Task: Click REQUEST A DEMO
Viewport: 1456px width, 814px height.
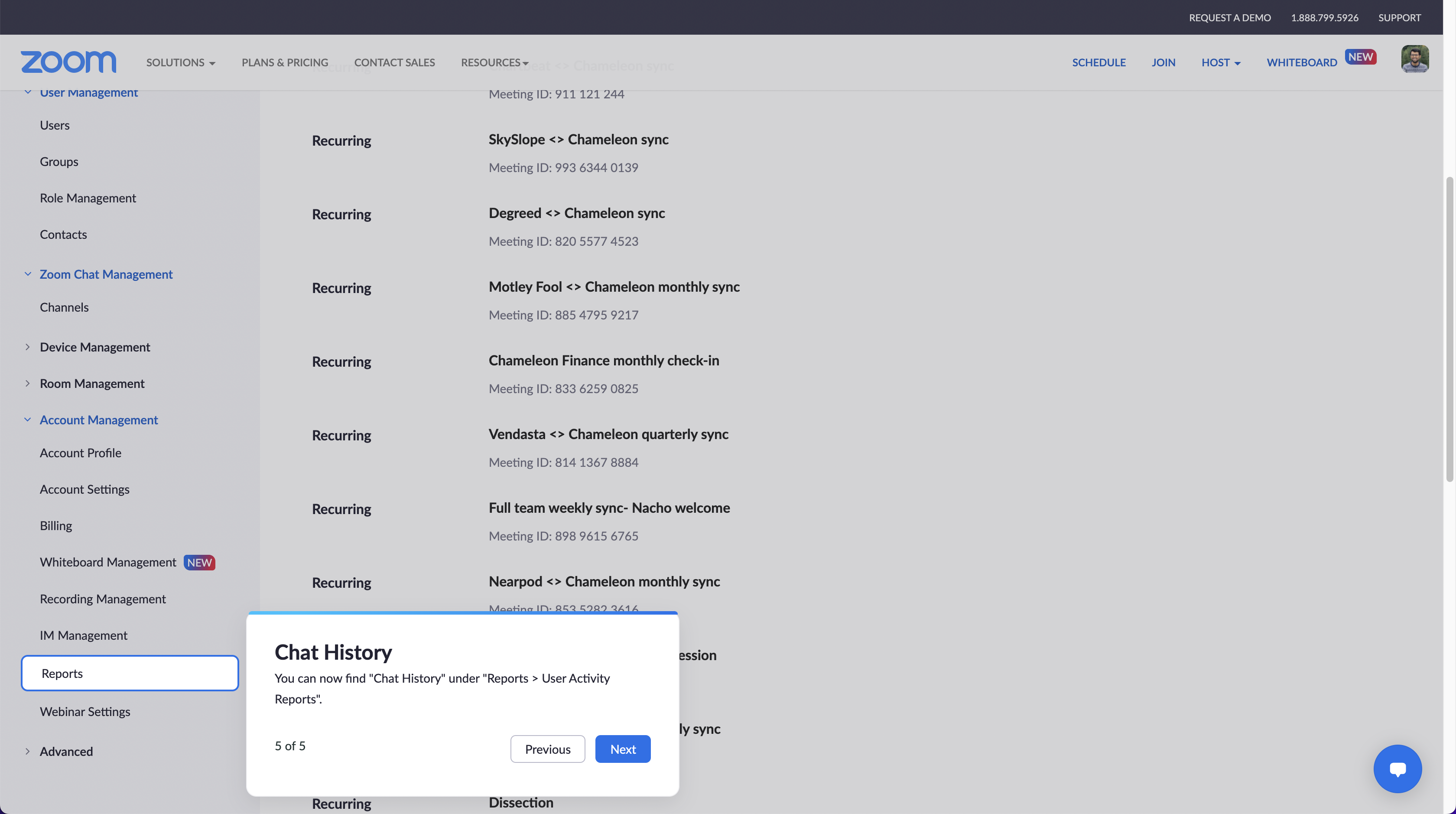Action: pos(1230,17)
